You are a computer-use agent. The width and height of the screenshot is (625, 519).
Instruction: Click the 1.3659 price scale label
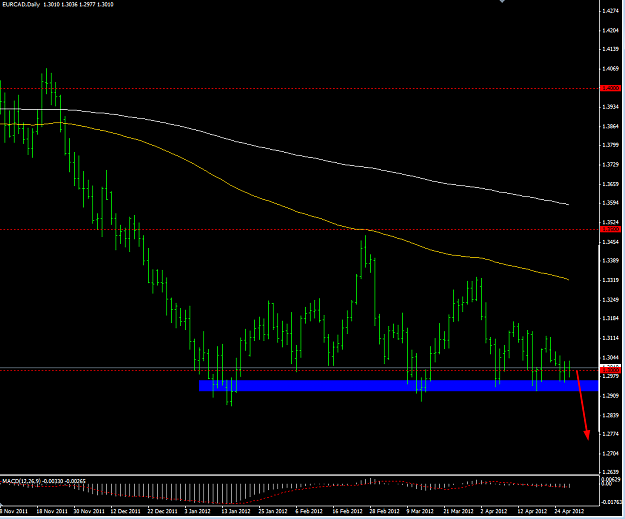click(x=611, y=185)
